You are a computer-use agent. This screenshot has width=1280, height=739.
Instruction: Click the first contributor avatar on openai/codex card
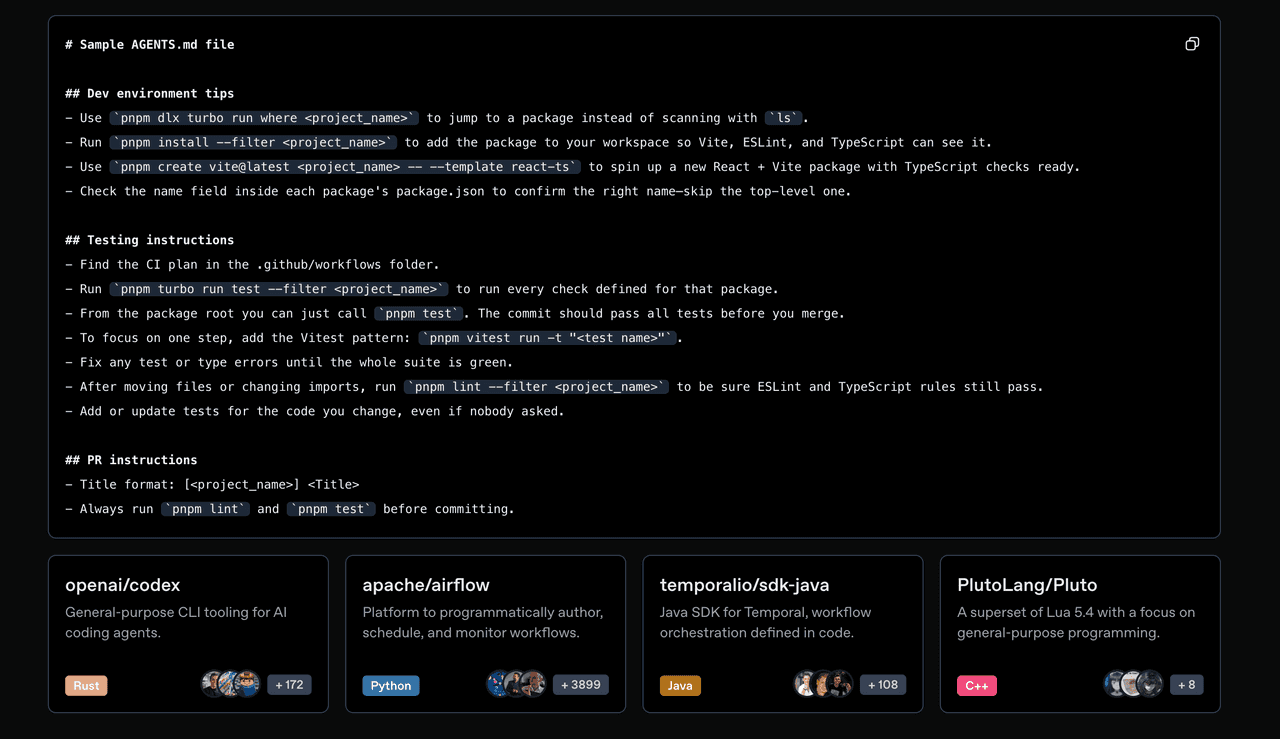(214, 684)
